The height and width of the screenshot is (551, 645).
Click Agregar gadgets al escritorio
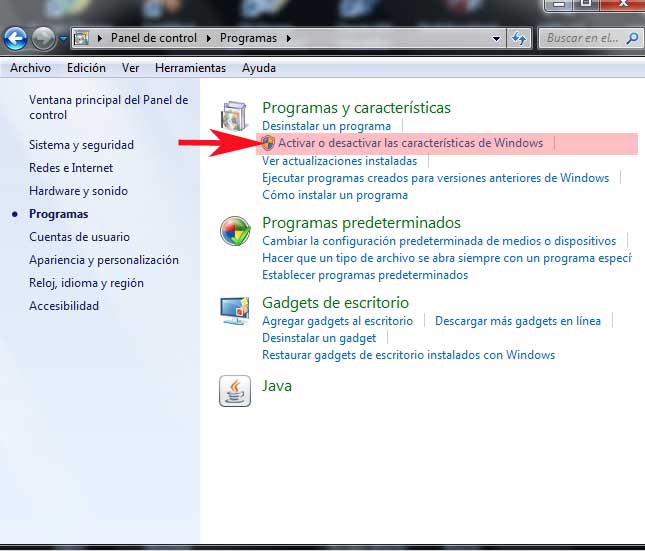tap(337, 321)
